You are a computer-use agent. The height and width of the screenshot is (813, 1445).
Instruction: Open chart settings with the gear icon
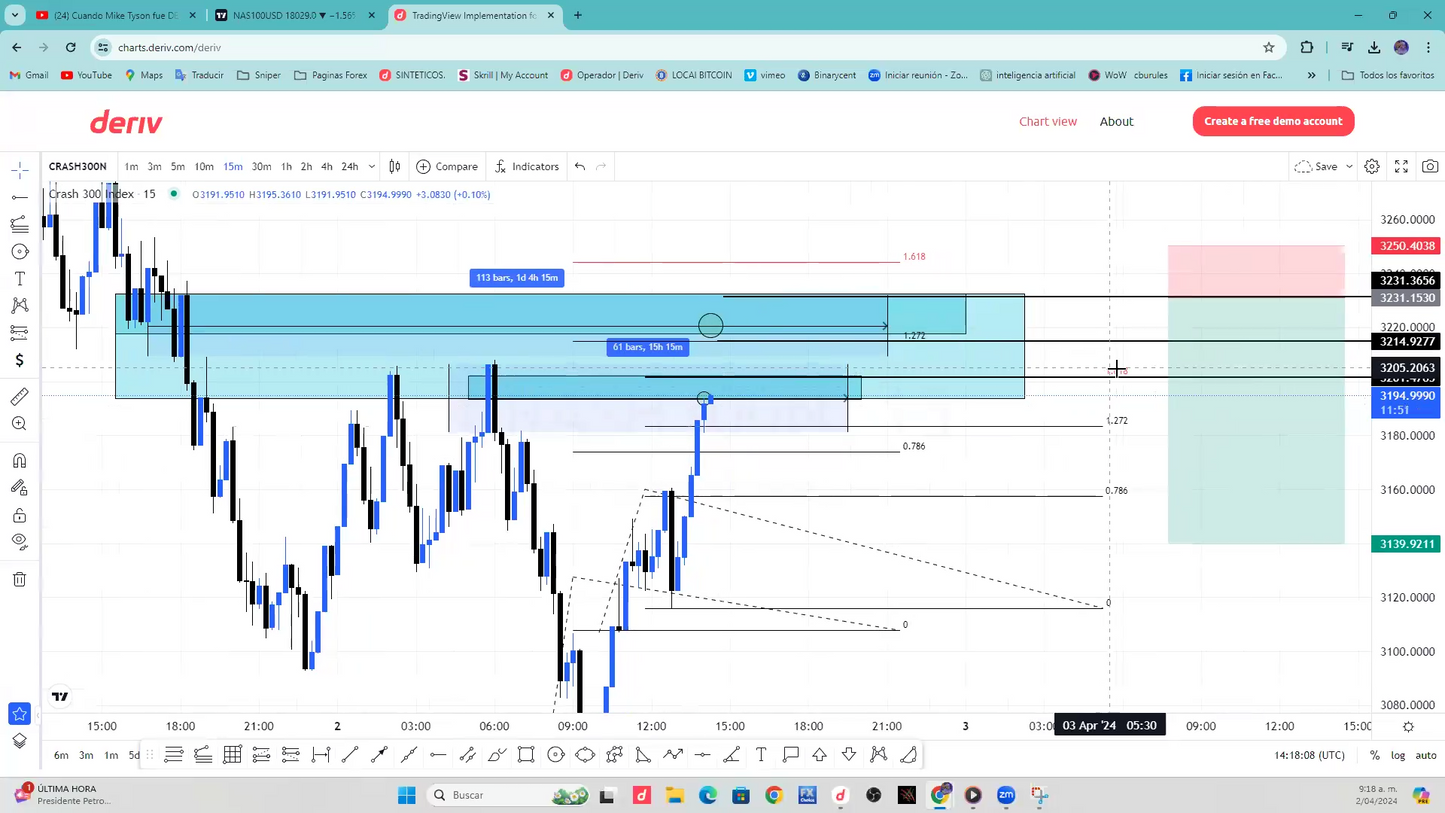point(1372,166)
